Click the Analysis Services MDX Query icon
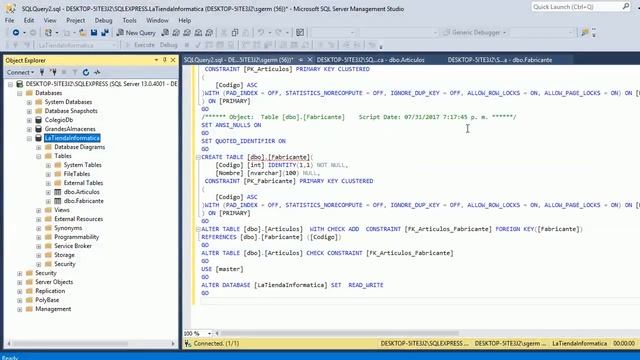640x360 pixels. [x=176, y=32]
